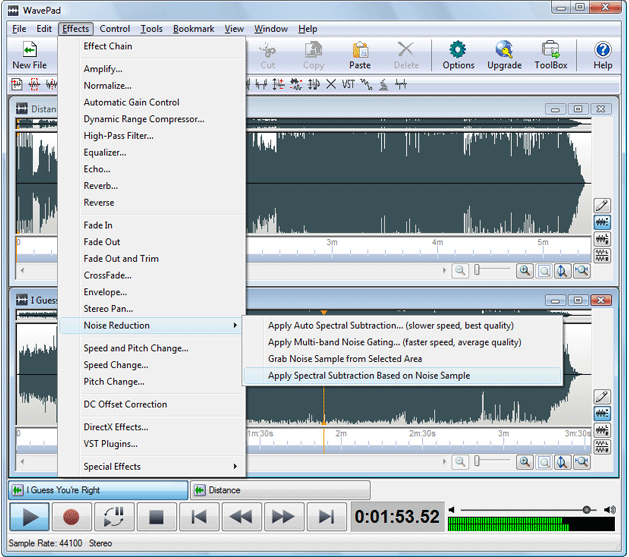
Task: Click the Rewind button
Action: click(x=240, y=517)
